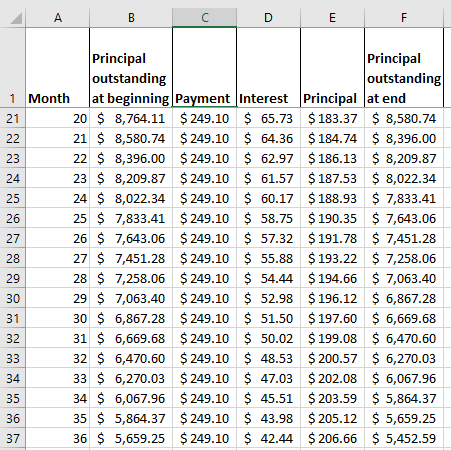Select row header 1
The width and height of the screenshot is (451, 450).
coord(12,68)
